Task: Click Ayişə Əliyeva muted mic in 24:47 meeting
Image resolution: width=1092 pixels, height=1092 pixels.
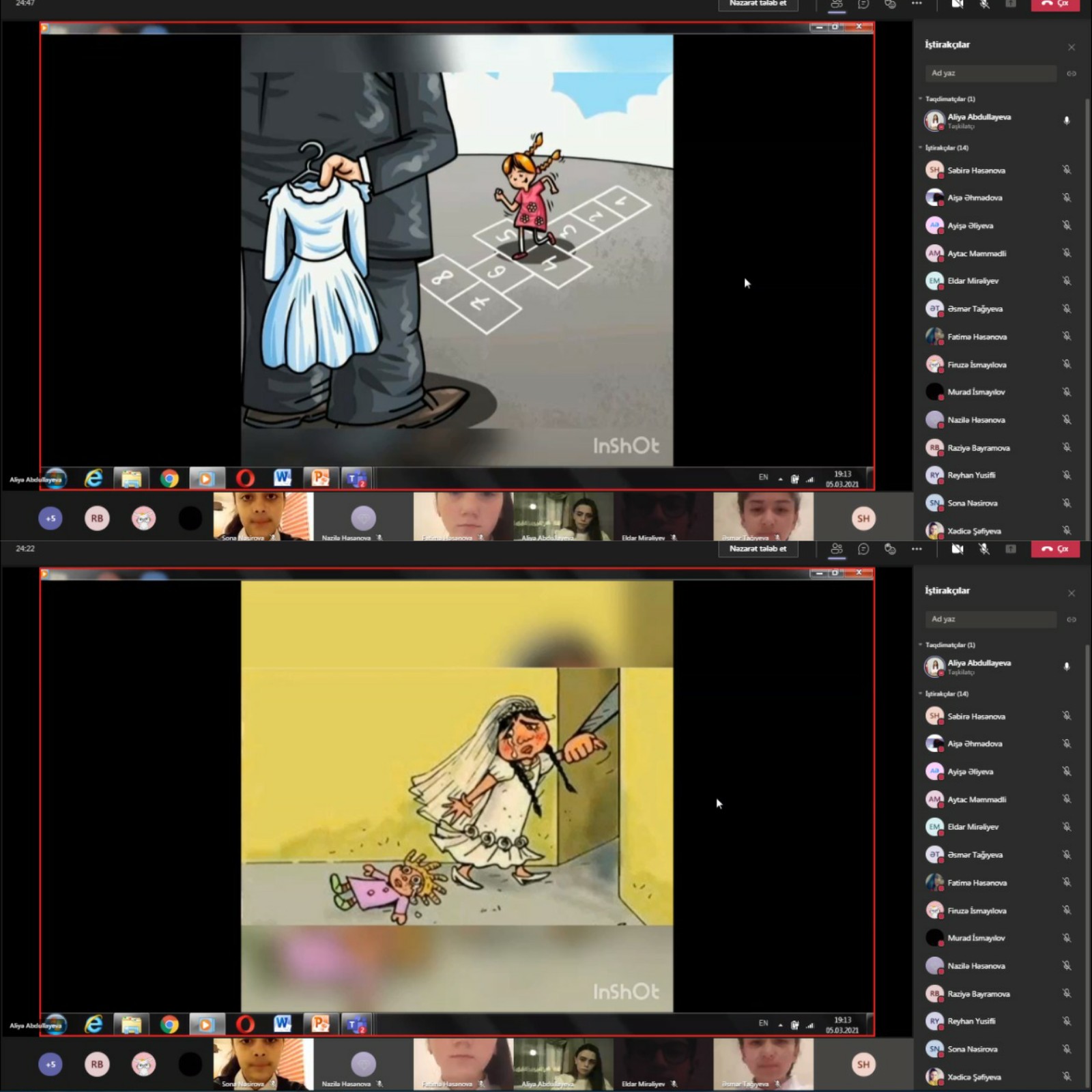Action: (x=1066, y=225)
